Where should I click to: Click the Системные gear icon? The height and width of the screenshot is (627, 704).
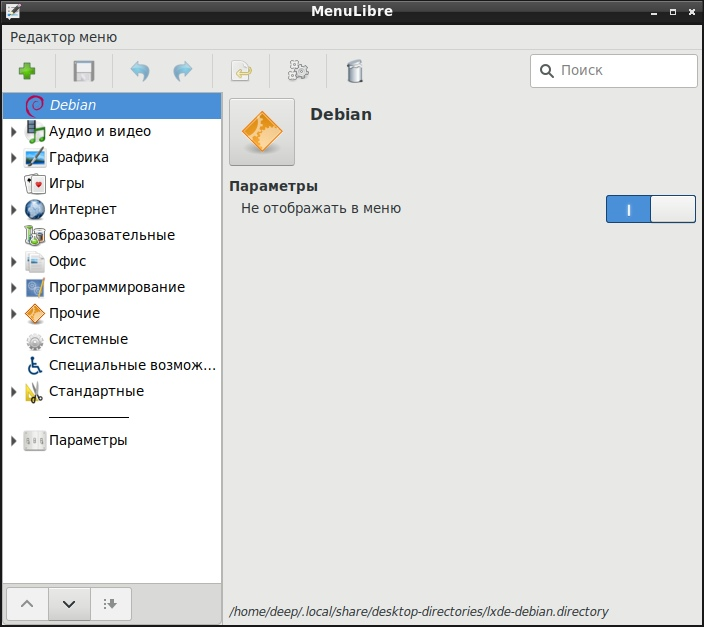coord(35,341)
